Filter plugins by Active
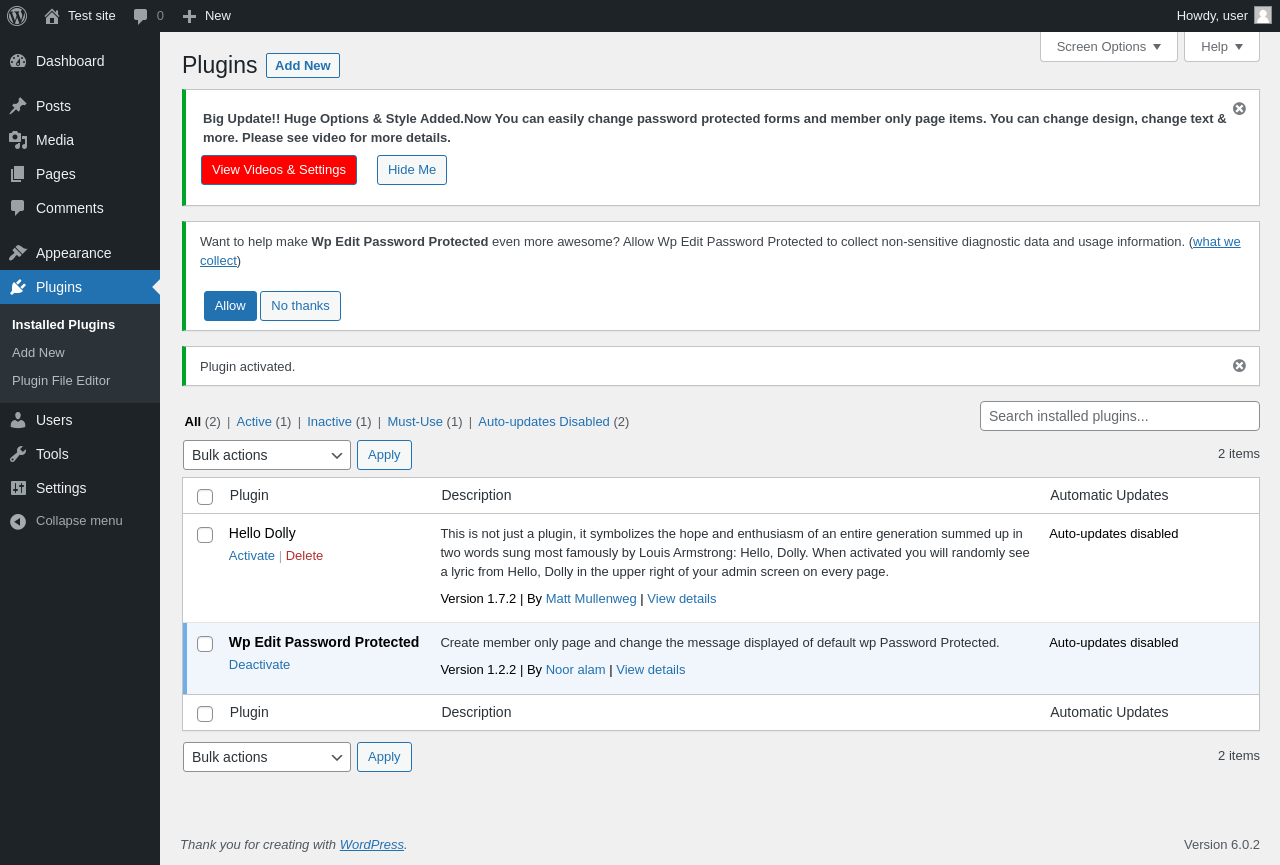The height and width of the screenshot is (865, 1280). 254,421
